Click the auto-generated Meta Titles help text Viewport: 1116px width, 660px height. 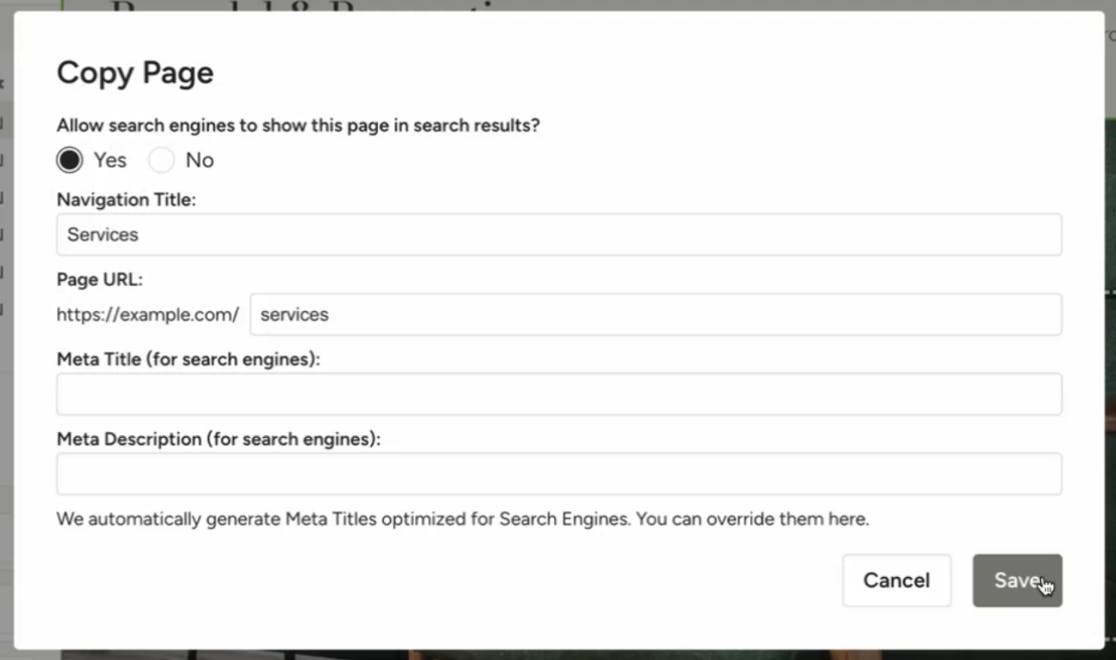[462, 520]
